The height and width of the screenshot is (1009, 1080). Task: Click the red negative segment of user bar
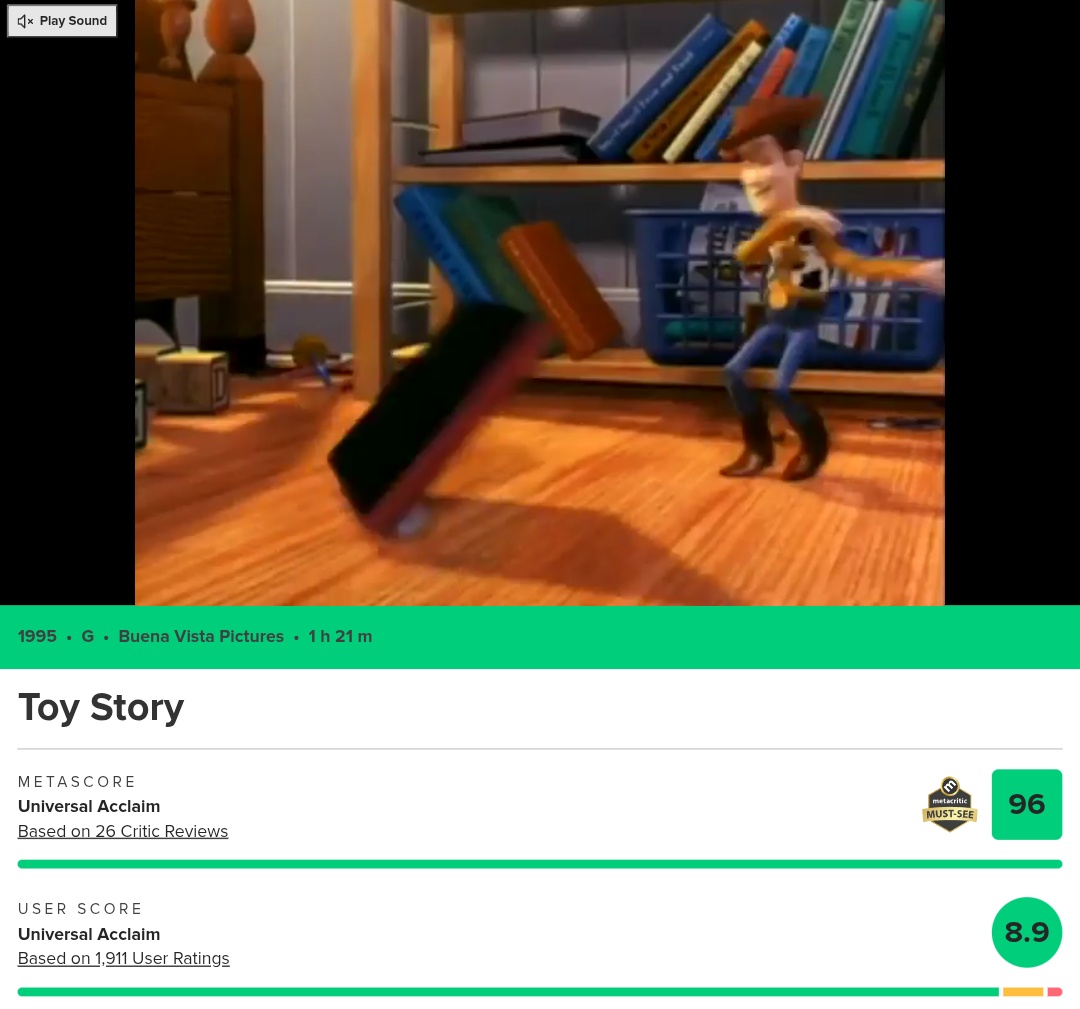pos(1055,992)
